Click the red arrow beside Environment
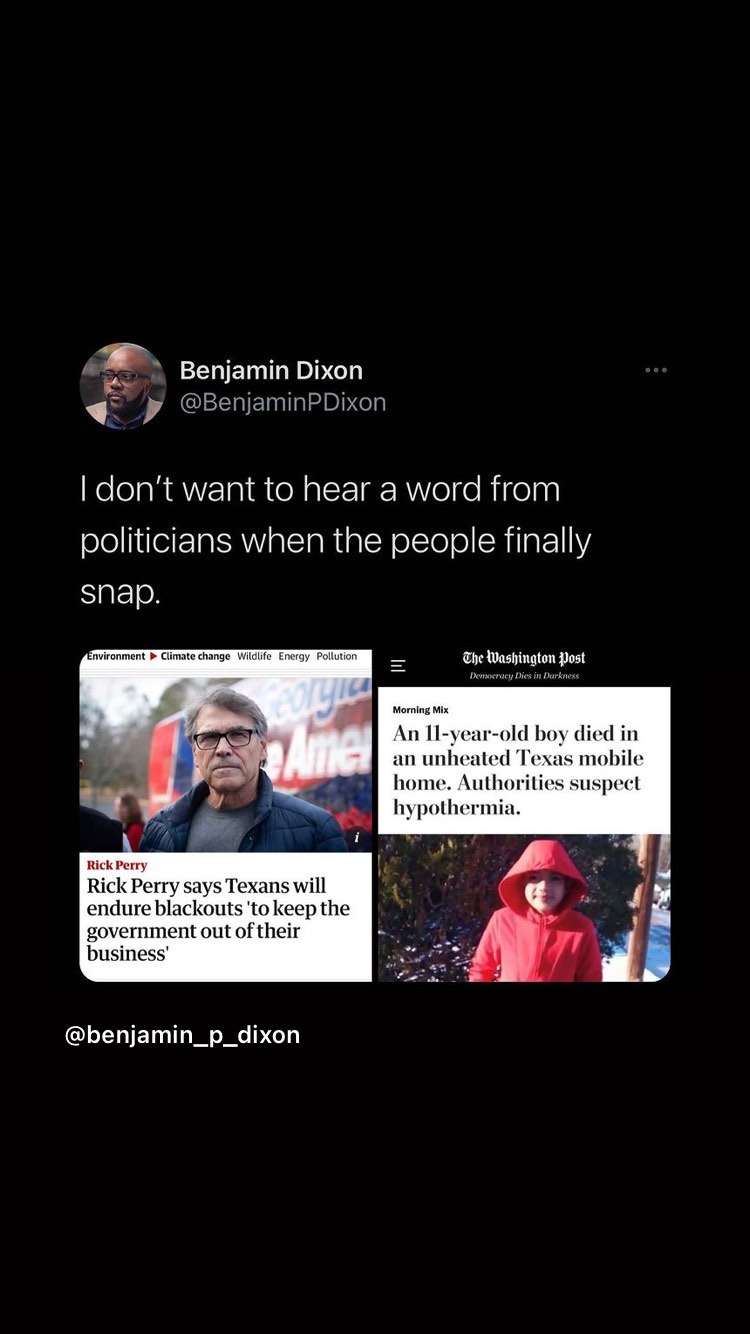The image size is (750, 1334). (153, 657)
